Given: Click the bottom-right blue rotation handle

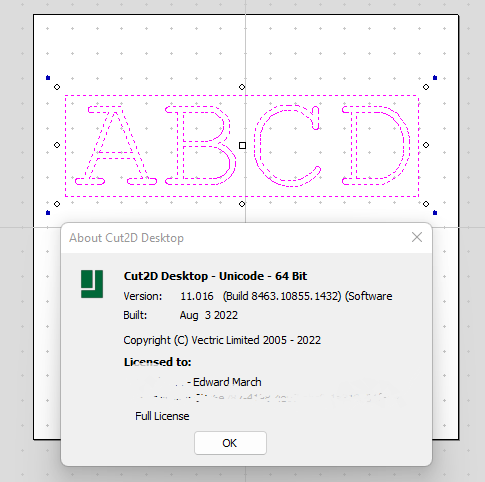Looking at the screenshot, I should tap(435, 213).
